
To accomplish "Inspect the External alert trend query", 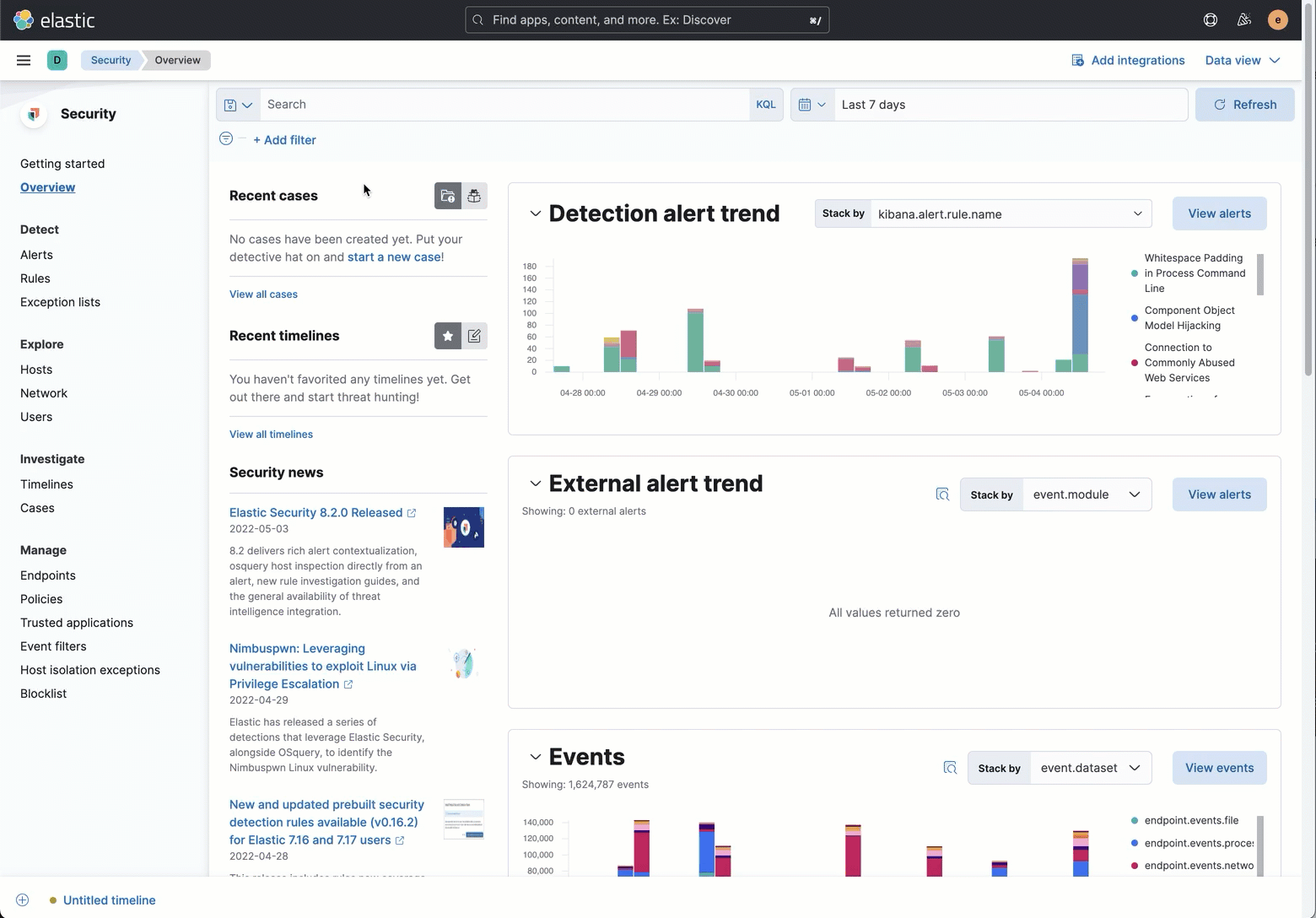I will point(942,494).
